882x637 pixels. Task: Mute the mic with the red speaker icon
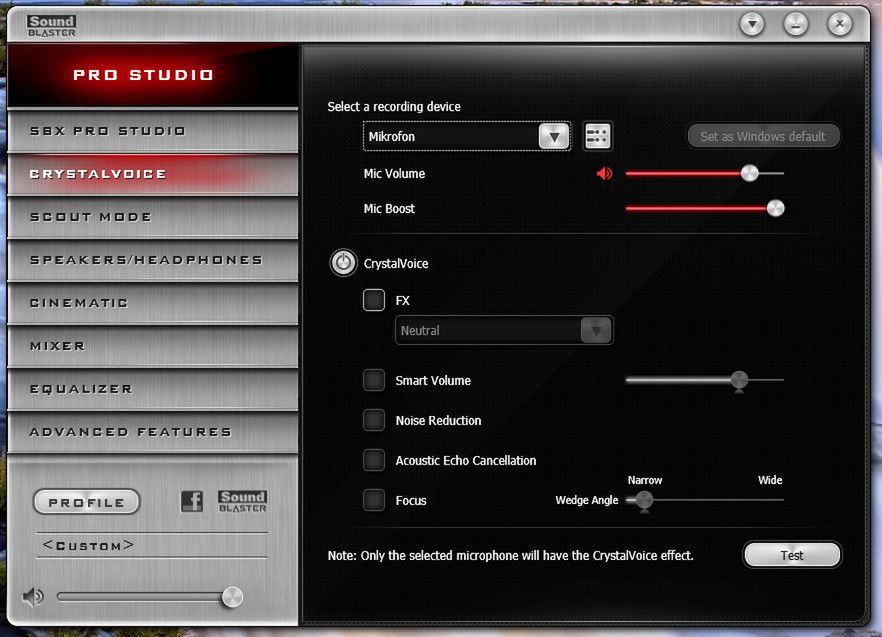tap(605, 173)
